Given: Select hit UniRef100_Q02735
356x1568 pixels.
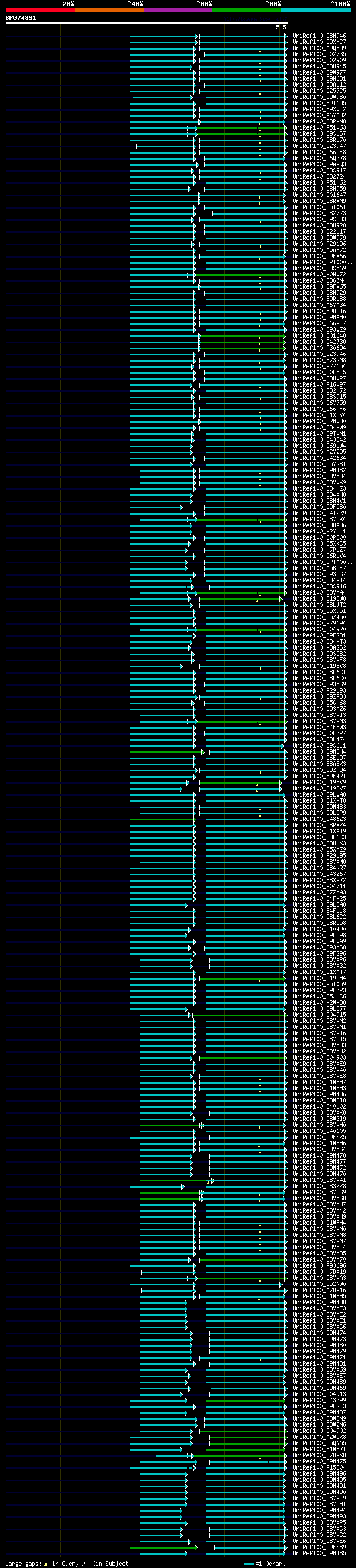Looking at the screenshot, I should (319, 54).
